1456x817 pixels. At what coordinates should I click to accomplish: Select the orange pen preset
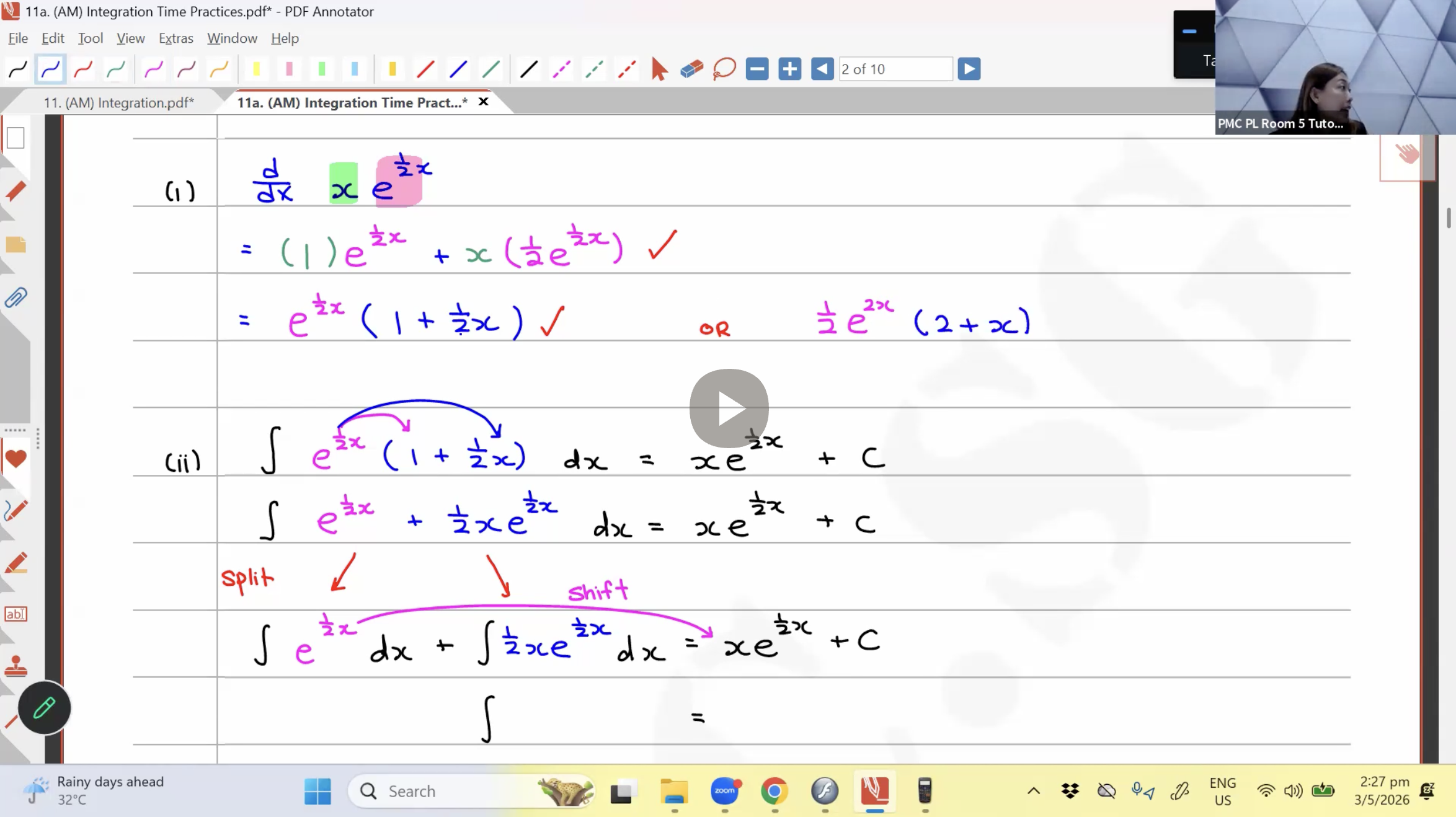[220, 69]
